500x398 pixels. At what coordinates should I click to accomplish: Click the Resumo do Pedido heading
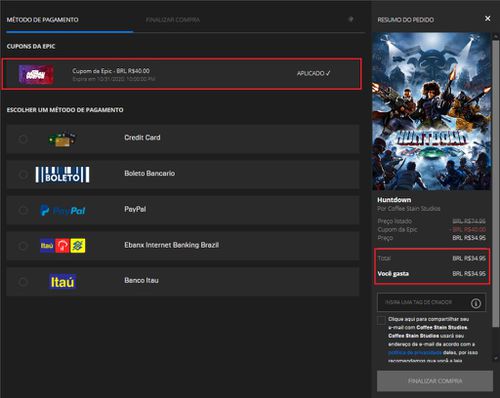tap(406, 20)
